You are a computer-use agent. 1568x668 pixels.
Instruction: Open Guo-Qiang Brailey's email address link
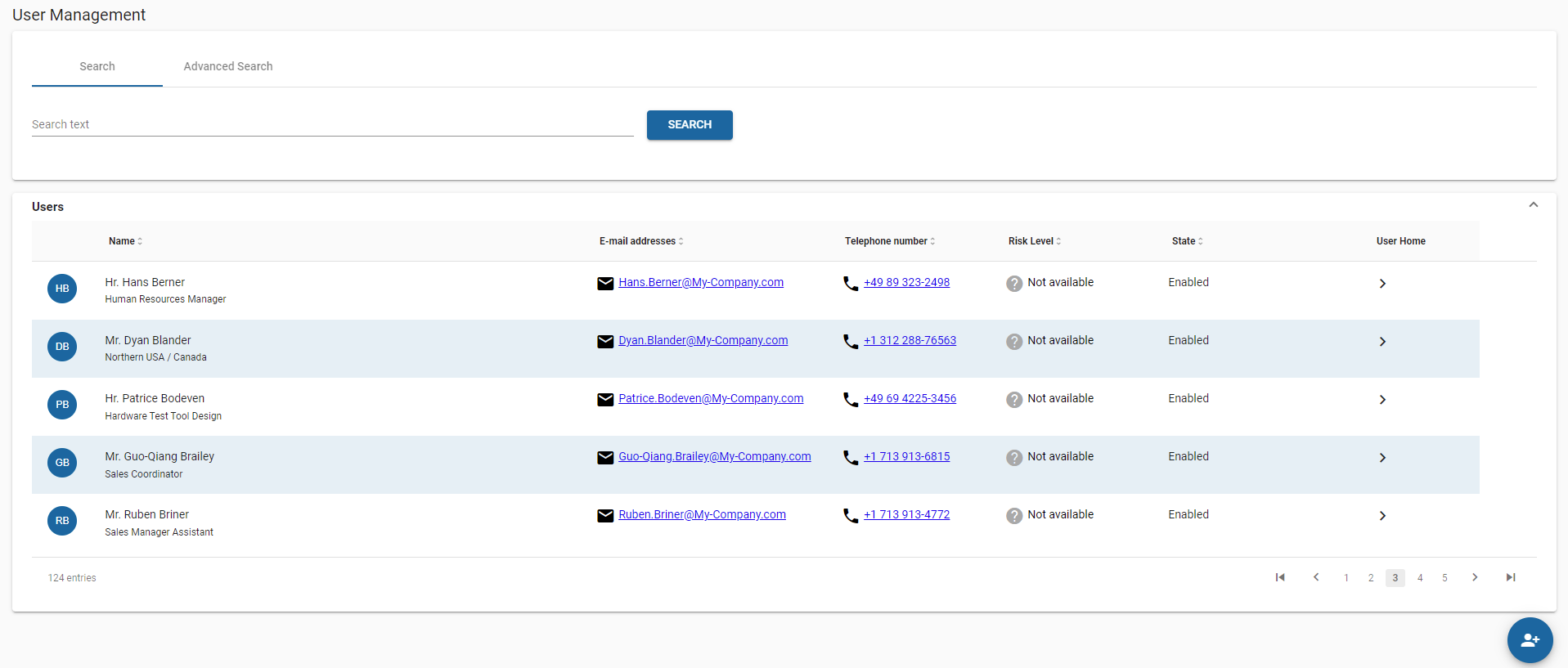[x=714, y=456]
